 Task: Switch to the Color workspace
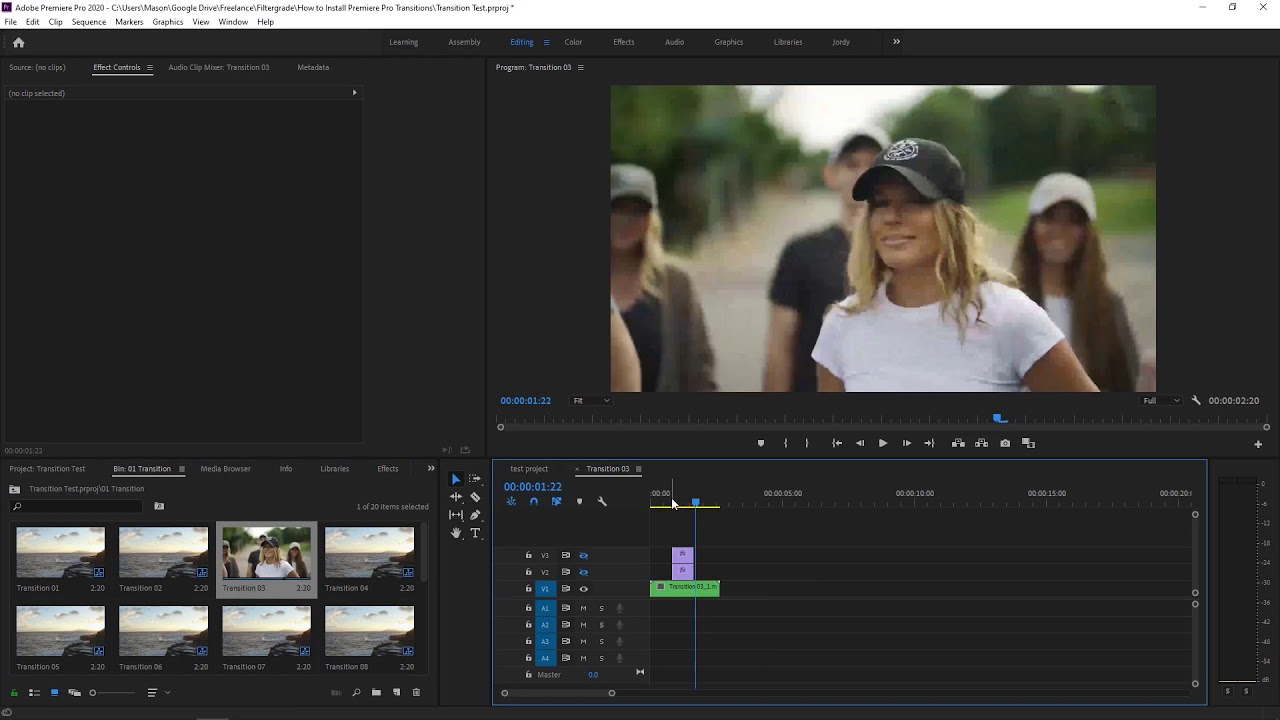(573, 42)
